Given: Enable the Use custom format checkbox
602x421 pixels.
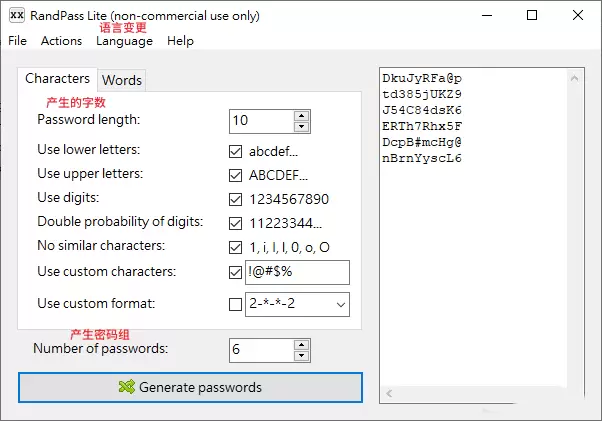Looking at the screenshot, I should [x=235, y=305].
